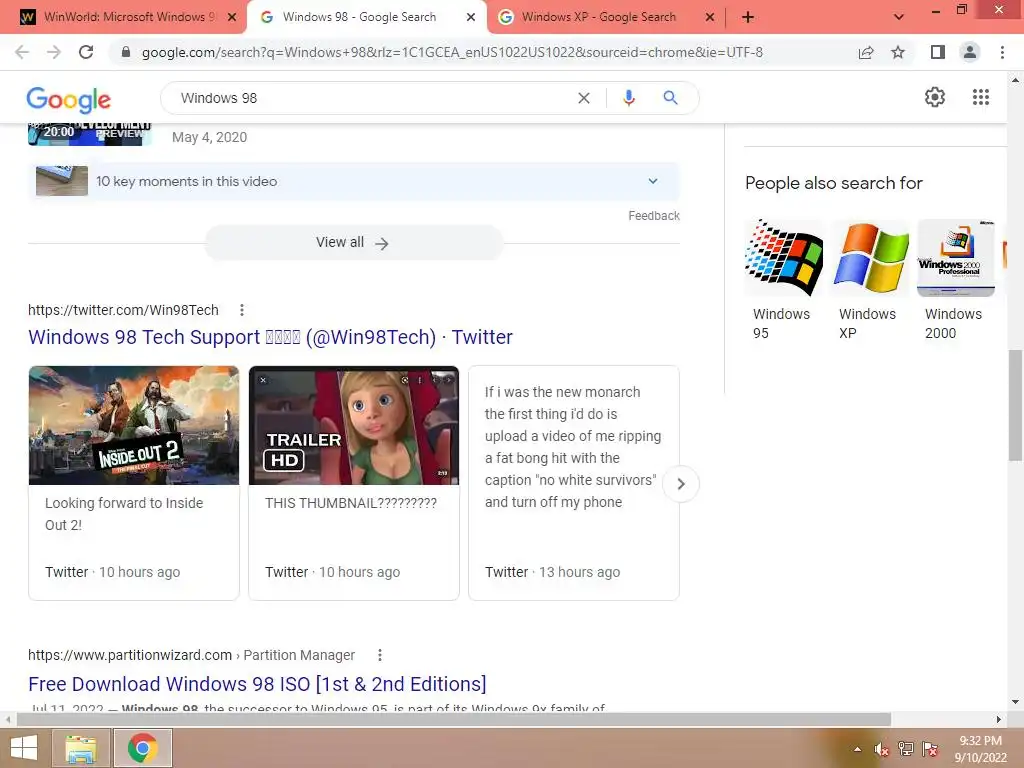The width and height of the screenshot is (1024, 768).
Task: Share this page from address bar
Action: (866, 52)
